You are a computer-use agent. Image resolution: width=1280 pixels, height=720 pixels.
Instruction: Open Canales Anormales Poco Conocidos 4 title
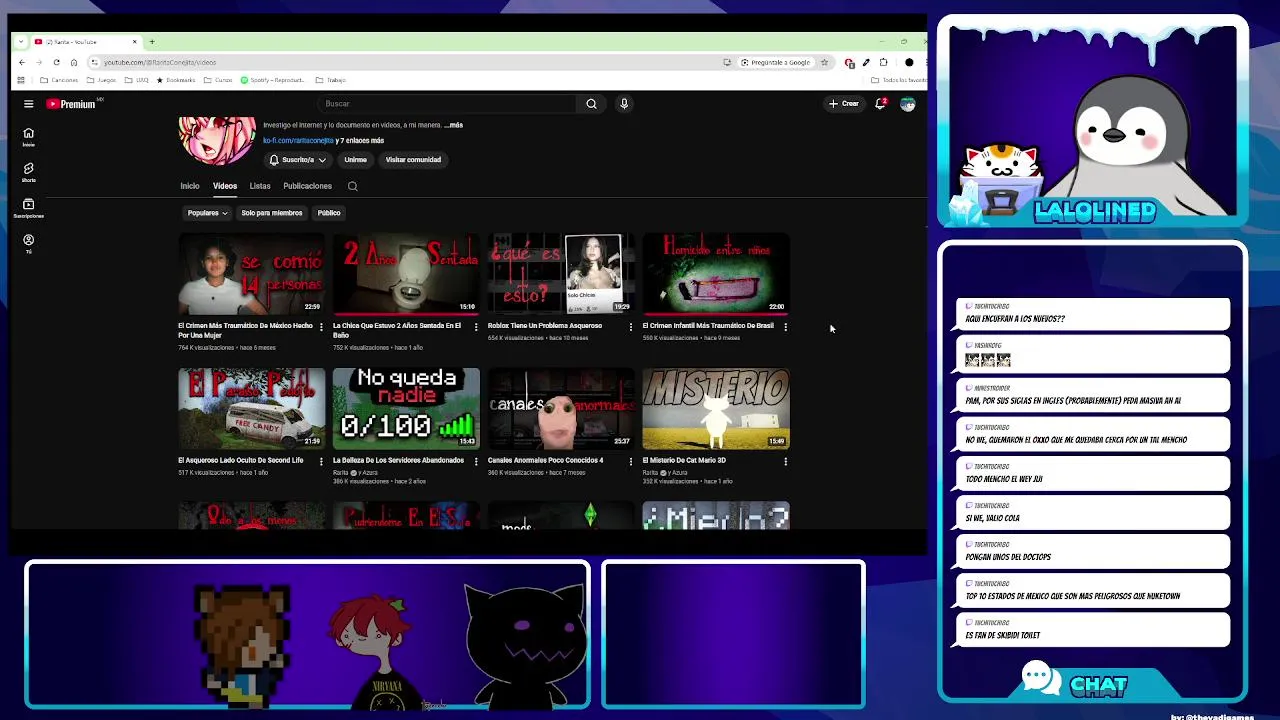(x=545, y=460)
